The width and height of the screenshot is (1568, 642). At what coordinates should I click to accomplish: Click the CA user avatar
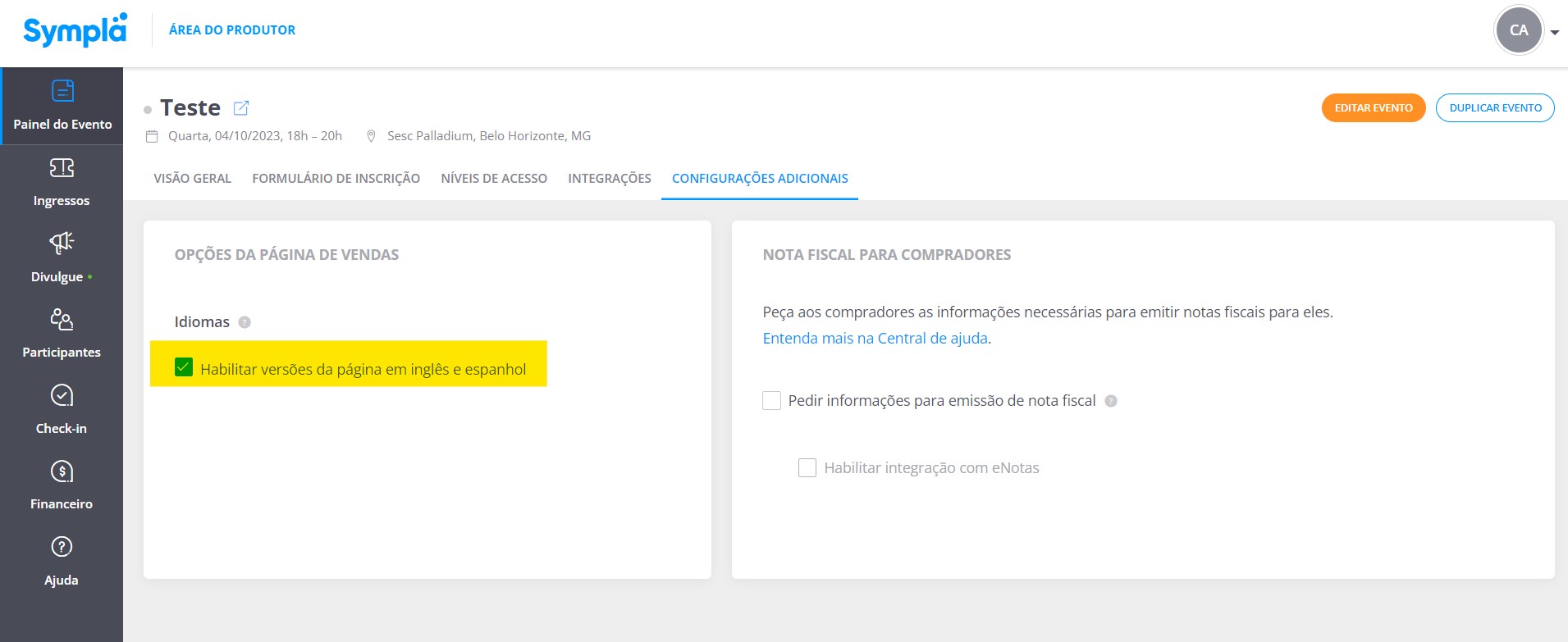pyautogui.click(x=1519, y=30)
